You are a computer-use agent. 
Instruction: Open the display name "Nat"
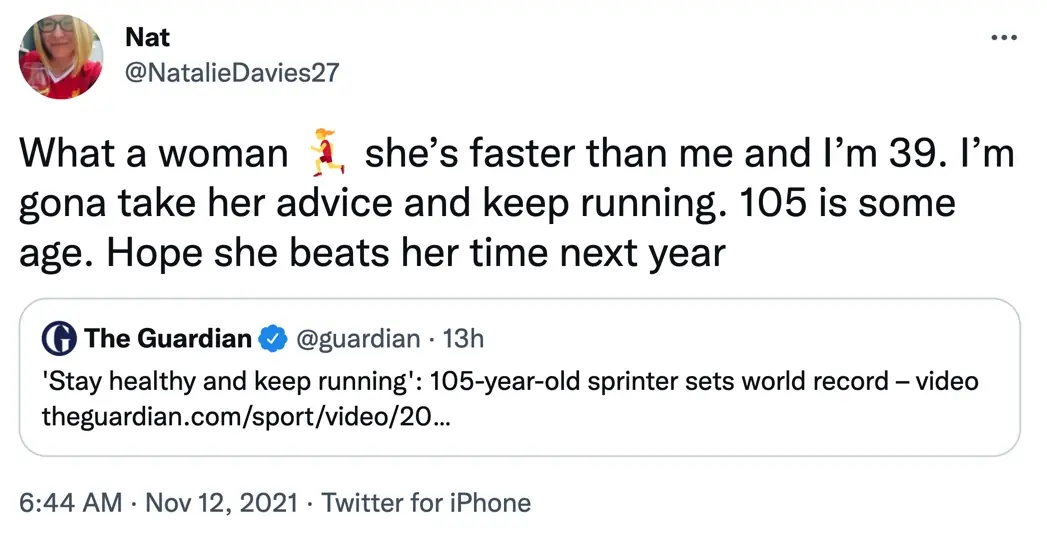coord(148,37)
